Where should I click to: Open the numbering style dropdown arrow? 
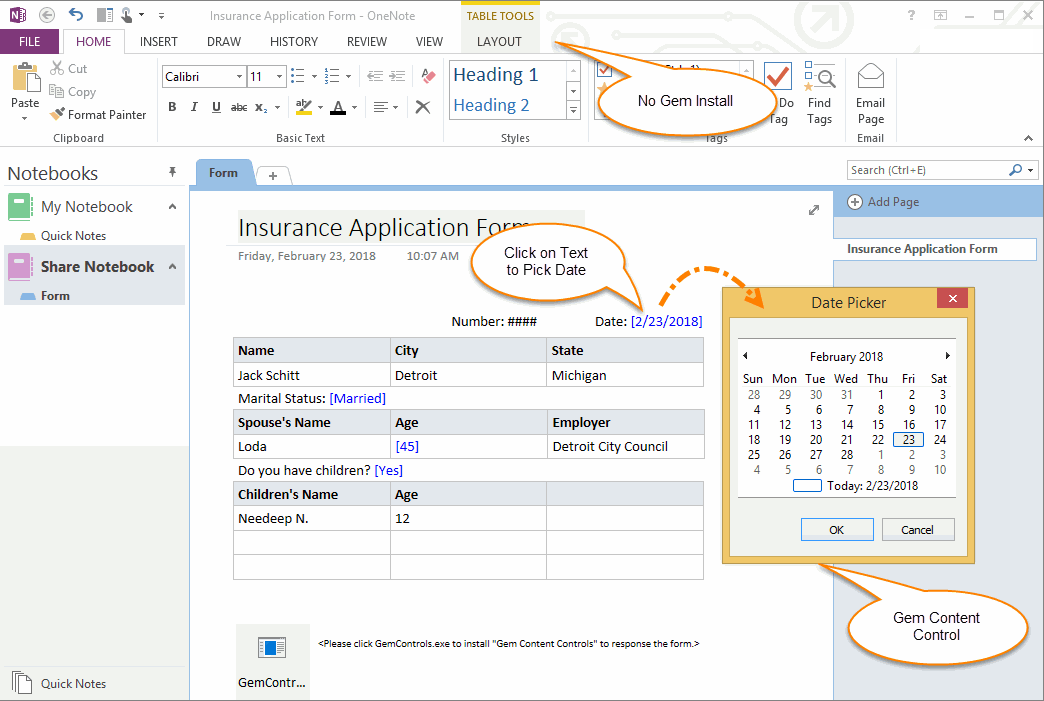[x=348, y=77]
